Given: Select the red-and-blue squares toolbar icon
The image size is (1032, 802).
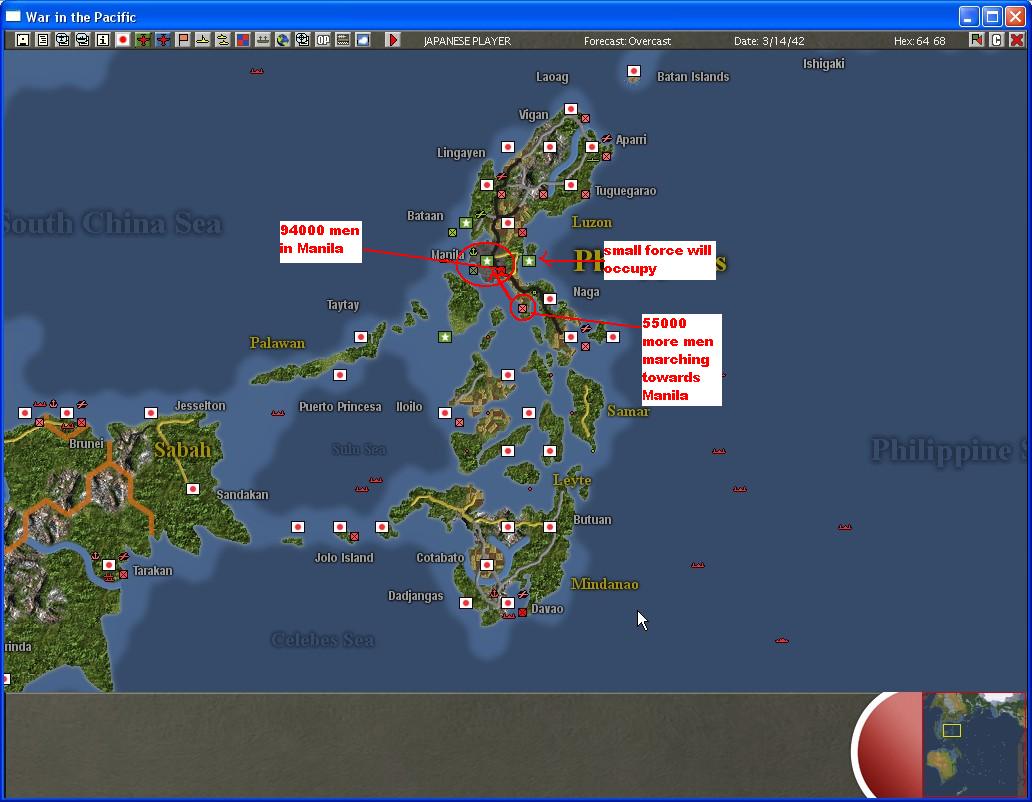Looking at the screenshot, I should tap(243, 40).
